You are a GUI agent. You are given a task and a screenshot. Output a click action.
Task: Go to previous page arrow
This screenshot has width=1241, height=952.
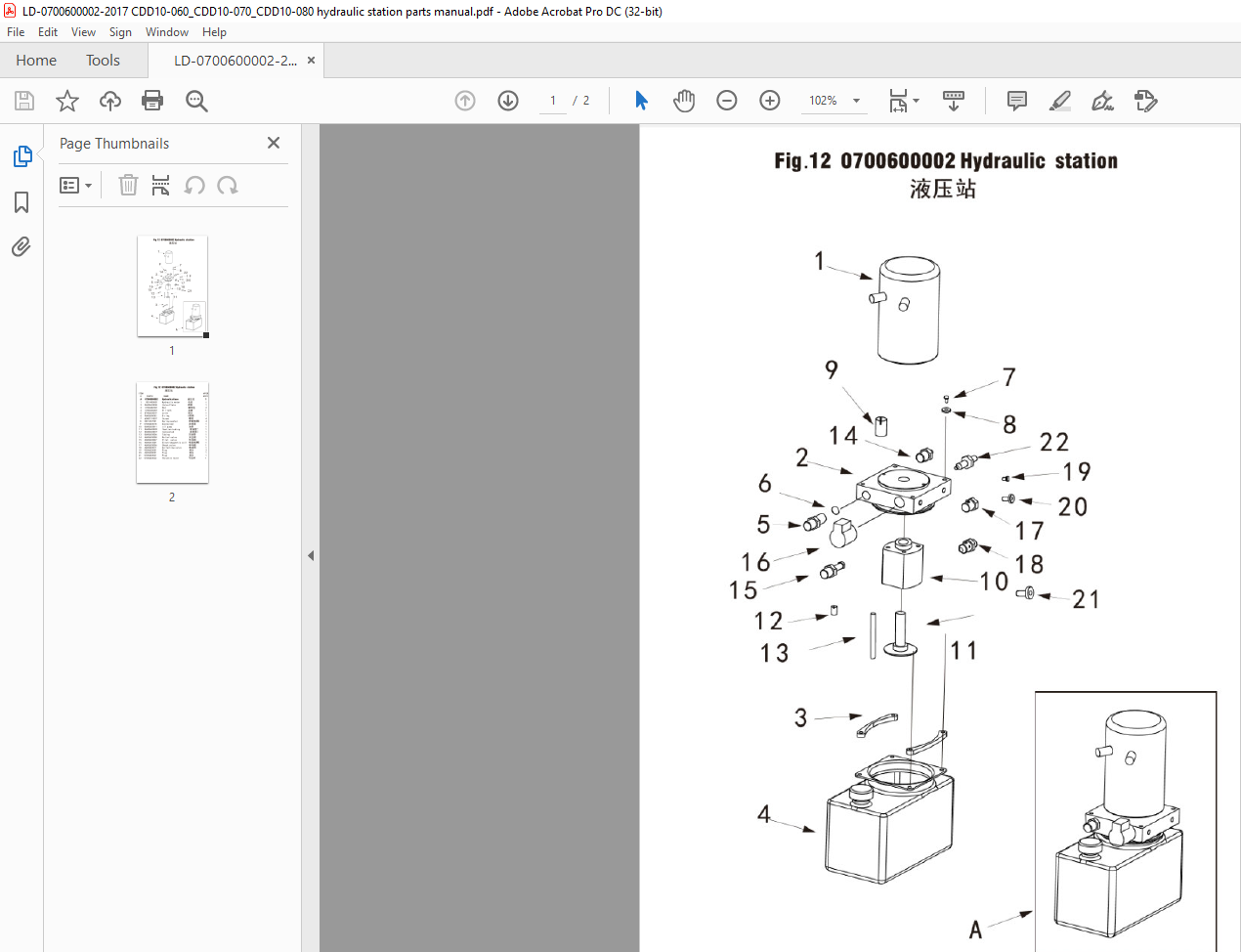coord(465,101)
